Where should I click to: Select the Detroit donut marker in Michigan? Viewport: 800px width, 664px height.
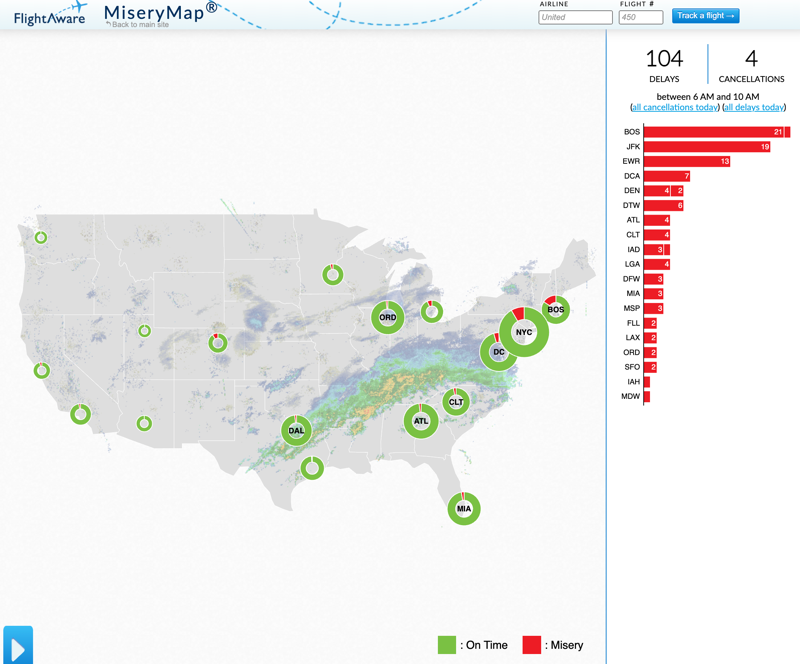pyautogui.click(x=432, y=311)
